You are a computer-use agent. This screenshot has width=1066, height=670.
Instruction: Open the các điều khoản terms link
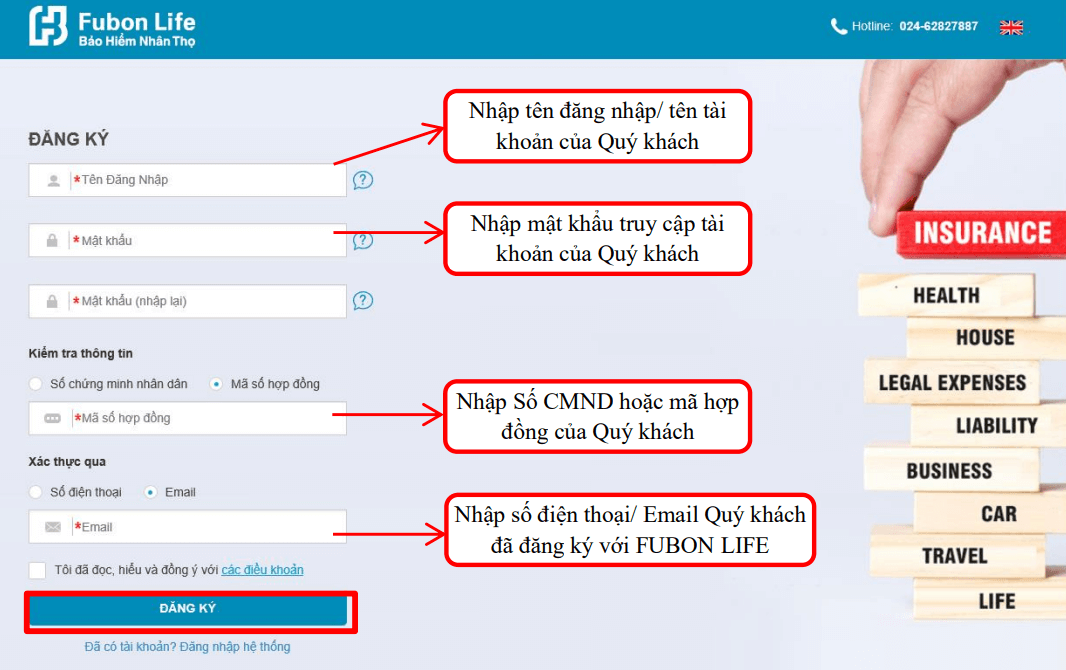[262, 570]
